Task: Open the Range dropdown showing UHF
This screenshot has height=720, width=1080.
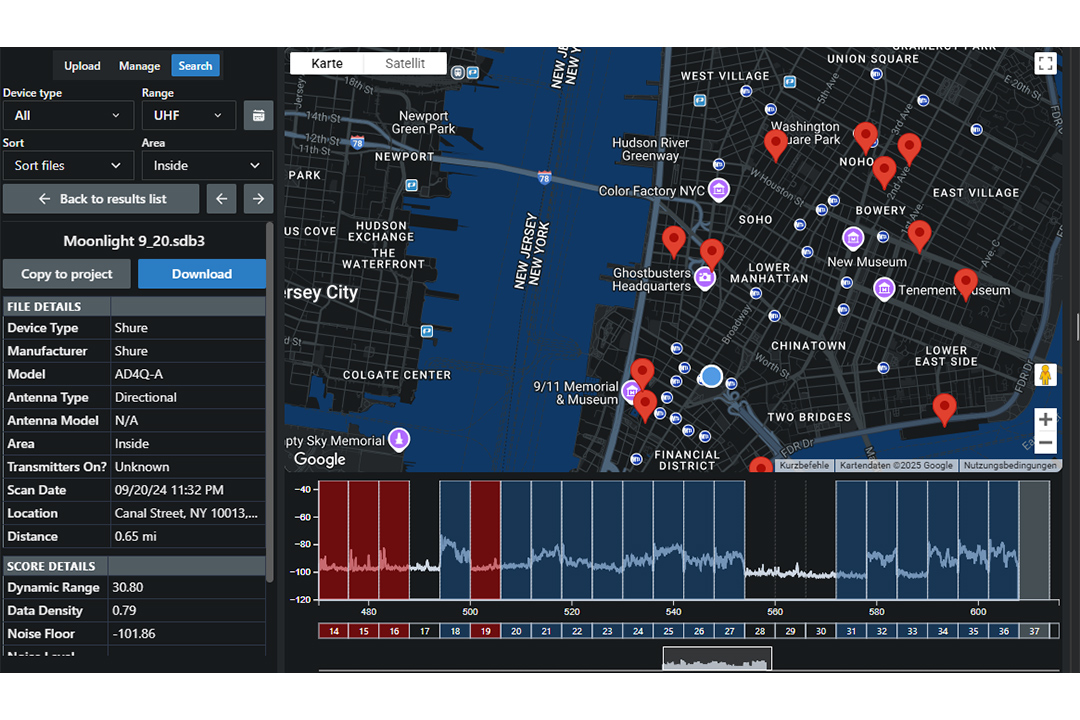Action: pos(189,116)
